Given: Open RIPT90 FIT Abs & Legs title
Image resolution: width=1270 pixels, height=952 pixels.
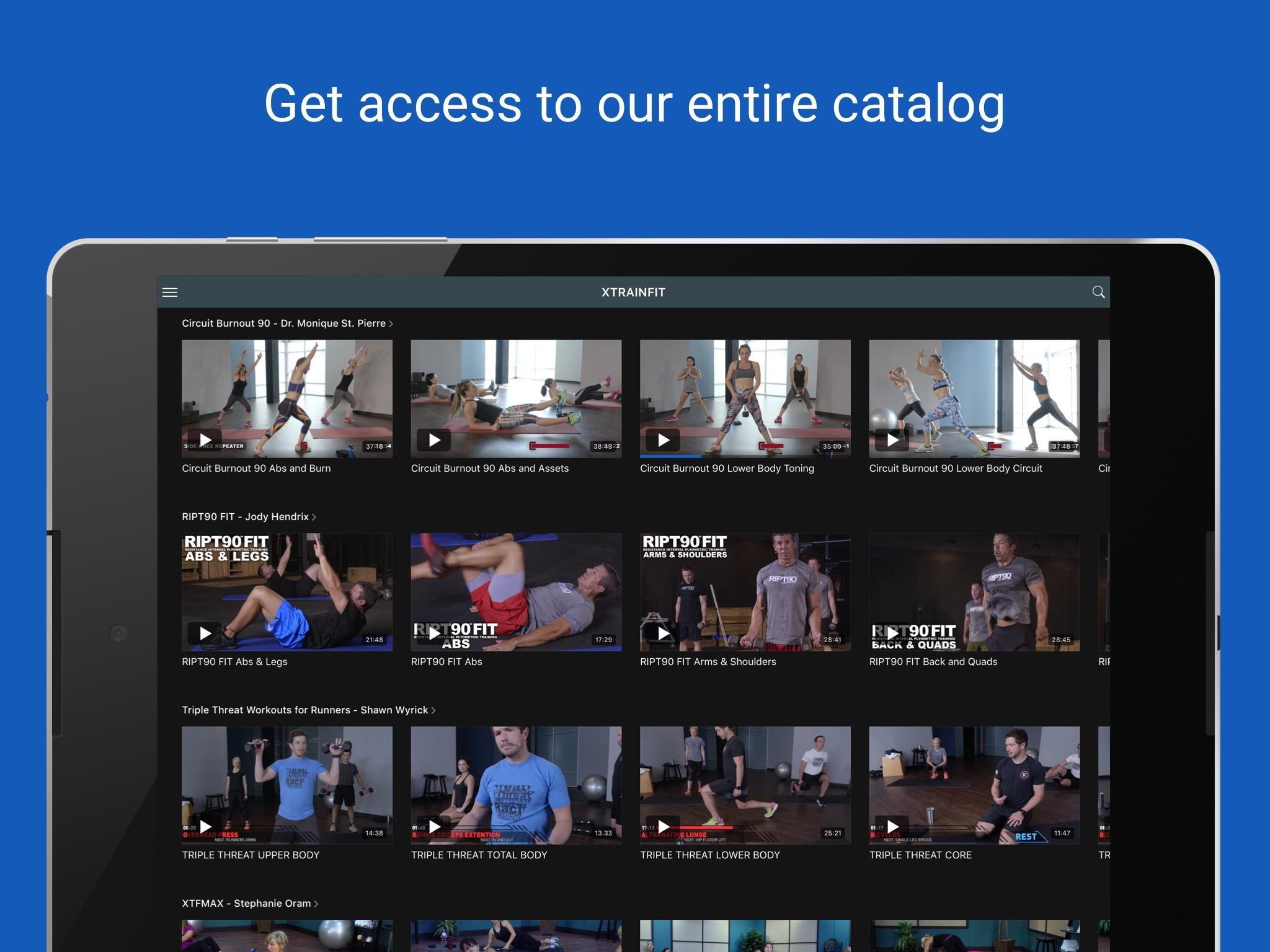Looking at the screenshot, I should 234,662.
